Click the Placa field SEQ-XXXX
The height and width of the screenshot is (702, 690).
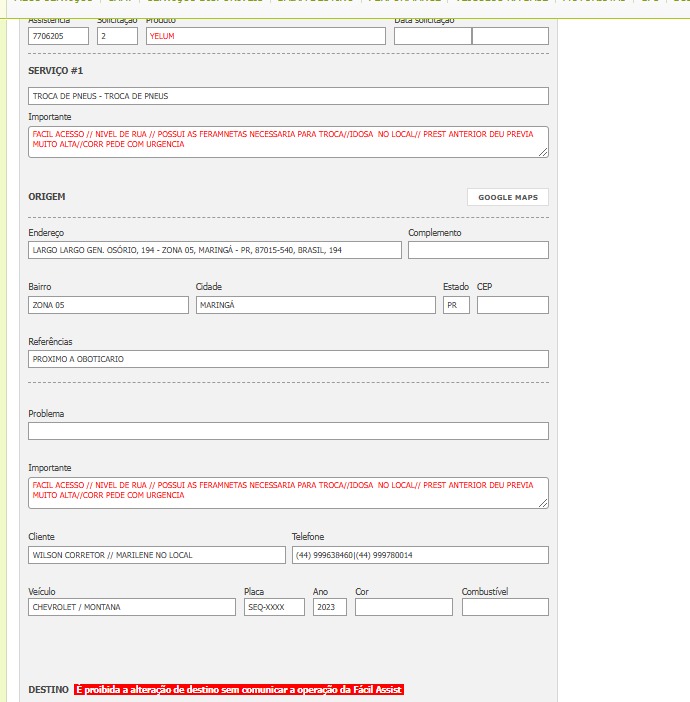tap(274, 607)
